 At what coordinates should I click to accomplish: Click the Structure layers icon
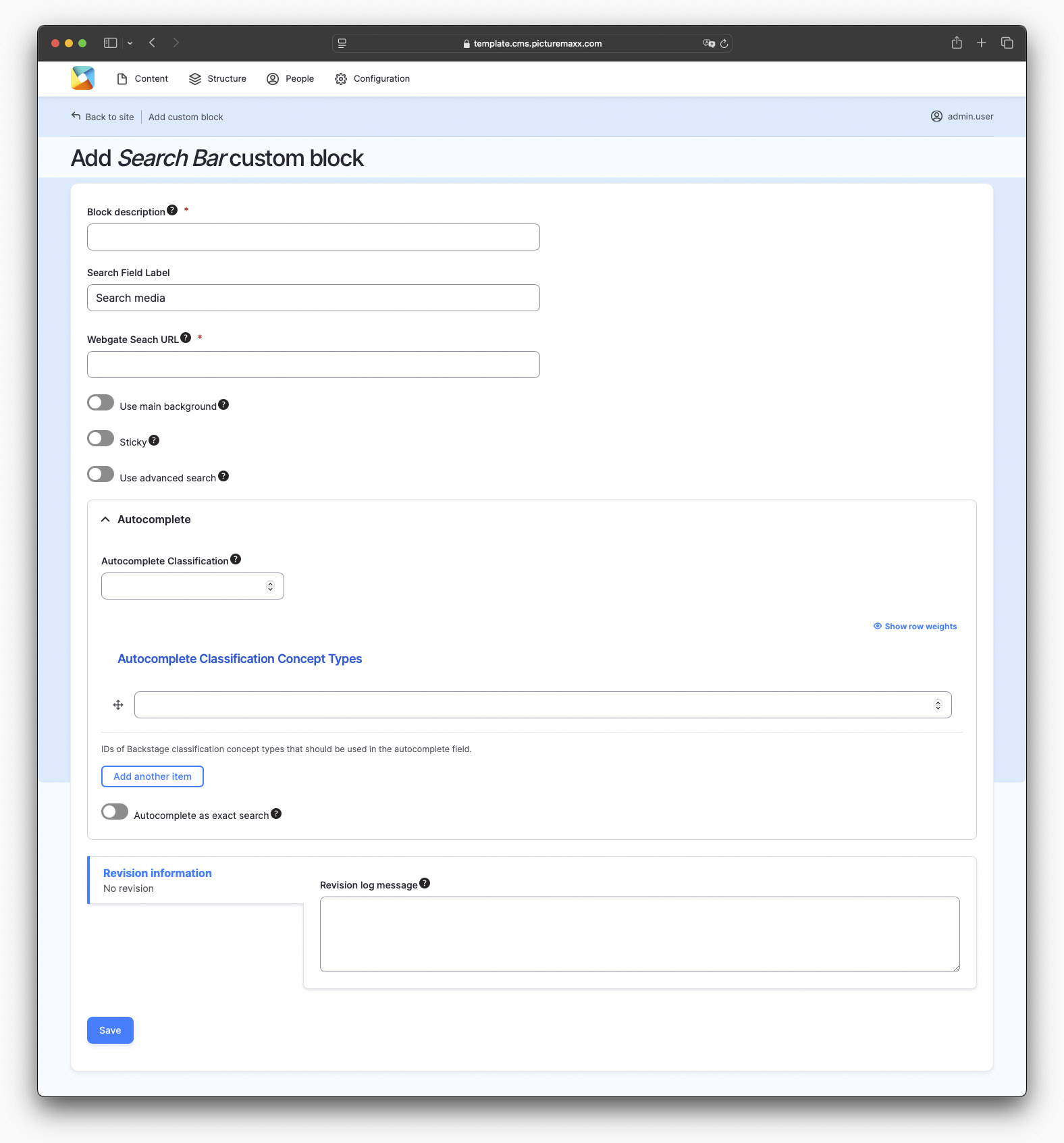195,79
